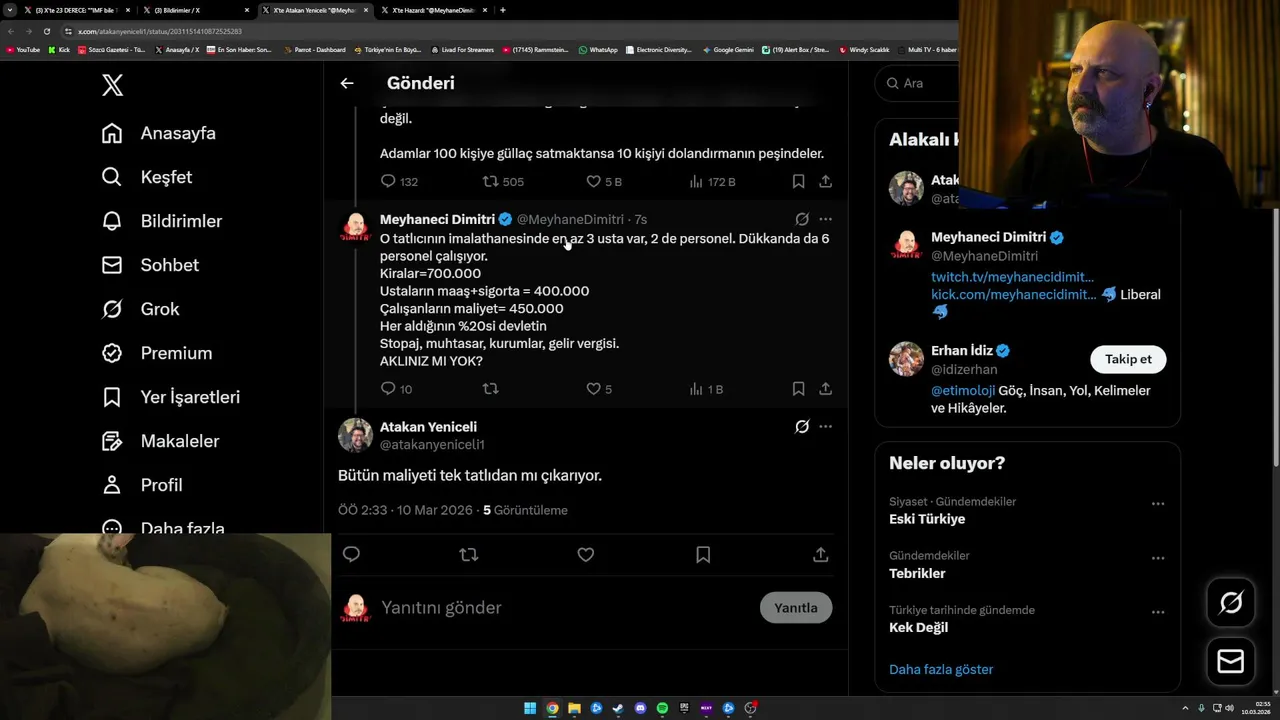1280x720 pixels.
Task: Open a new browser tab
Action: 502,10
